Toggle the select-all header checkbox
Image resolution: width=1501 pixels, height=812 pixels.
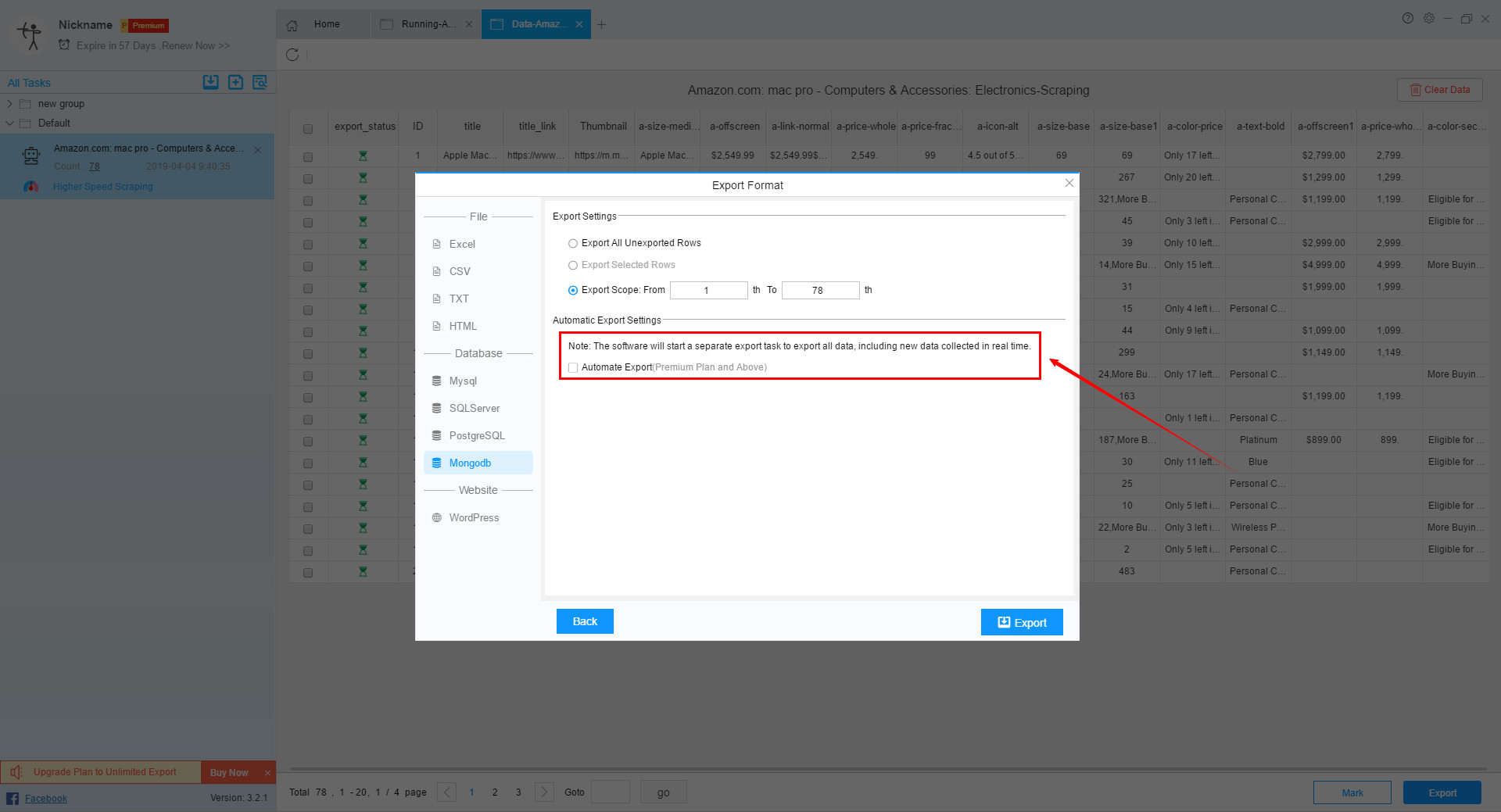[x=308, y=128]
